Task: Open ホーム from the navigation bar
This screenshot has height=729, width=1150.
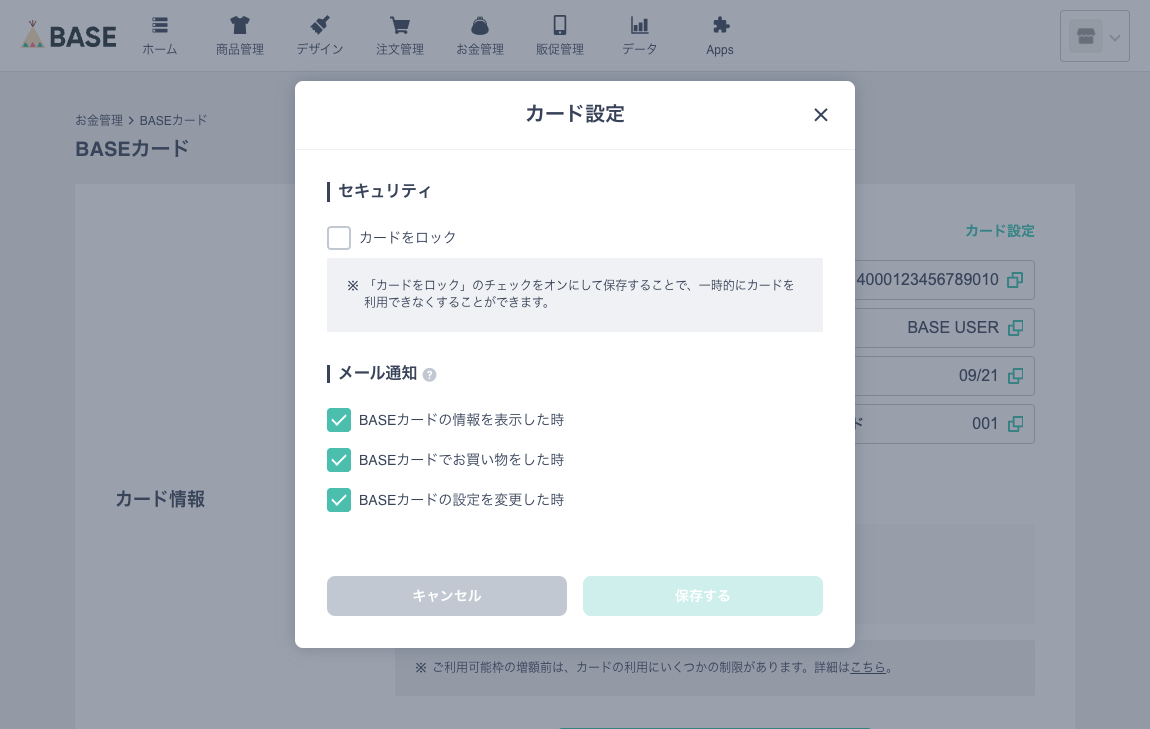Action: tap(160, 36)
